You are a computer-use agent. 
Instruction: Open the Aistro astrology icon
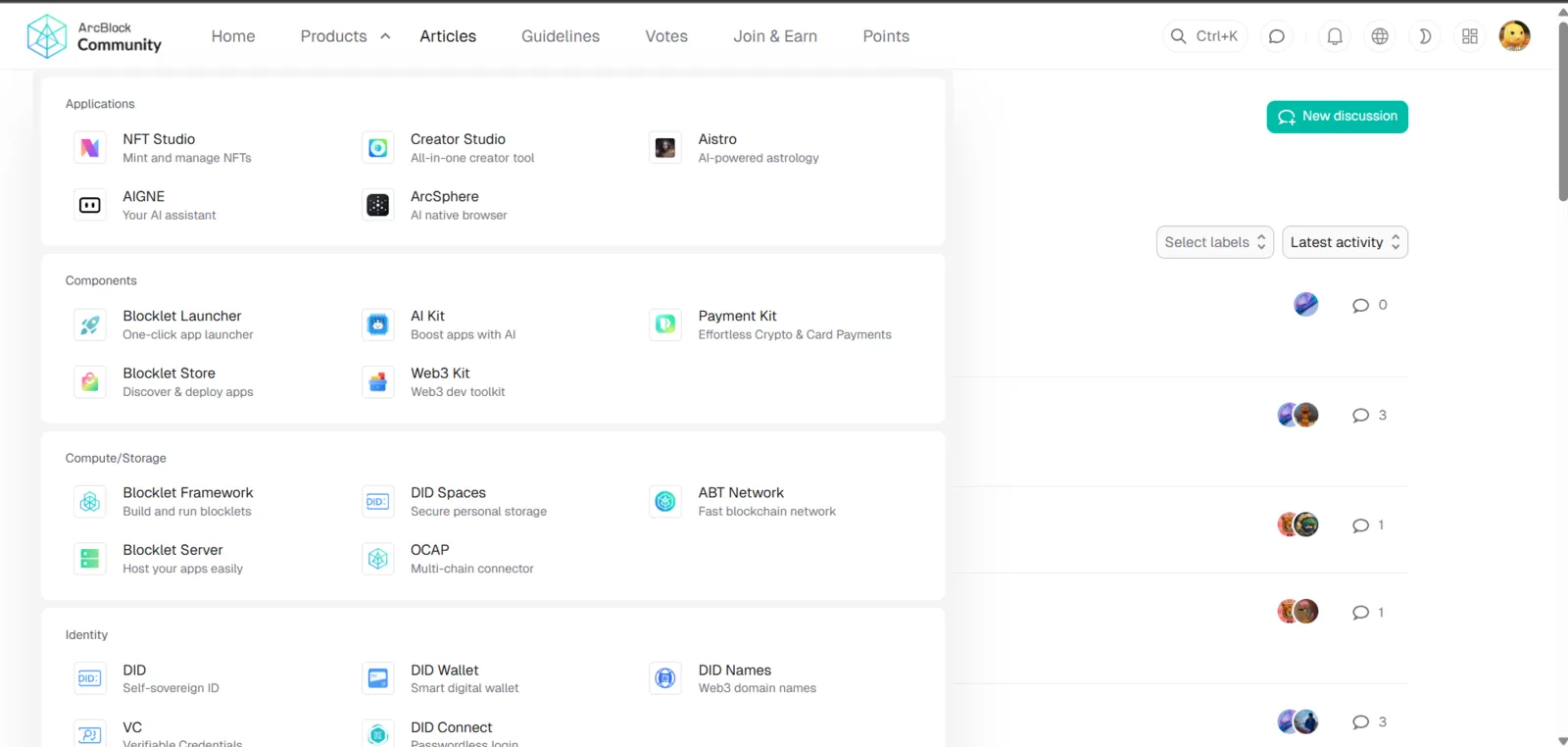pyautogui.click(x=665, y=148)
